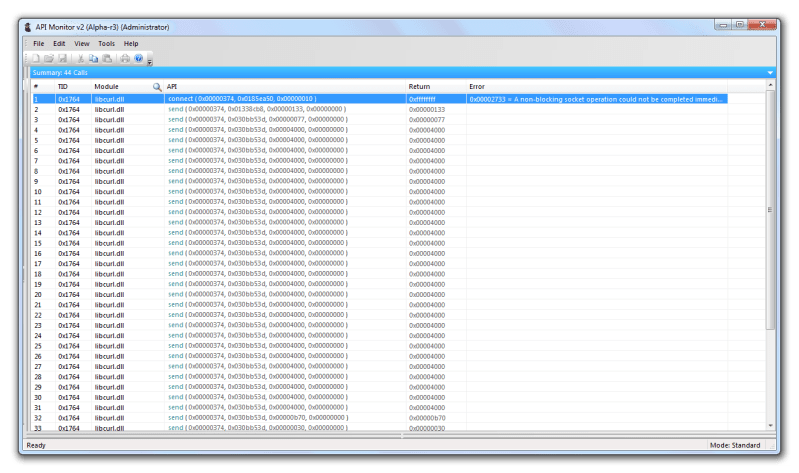The width and height of the screenshot is (799, 473).
Task: Click 'Mode: Standard' in the status bar
Action: click(735, 445)
